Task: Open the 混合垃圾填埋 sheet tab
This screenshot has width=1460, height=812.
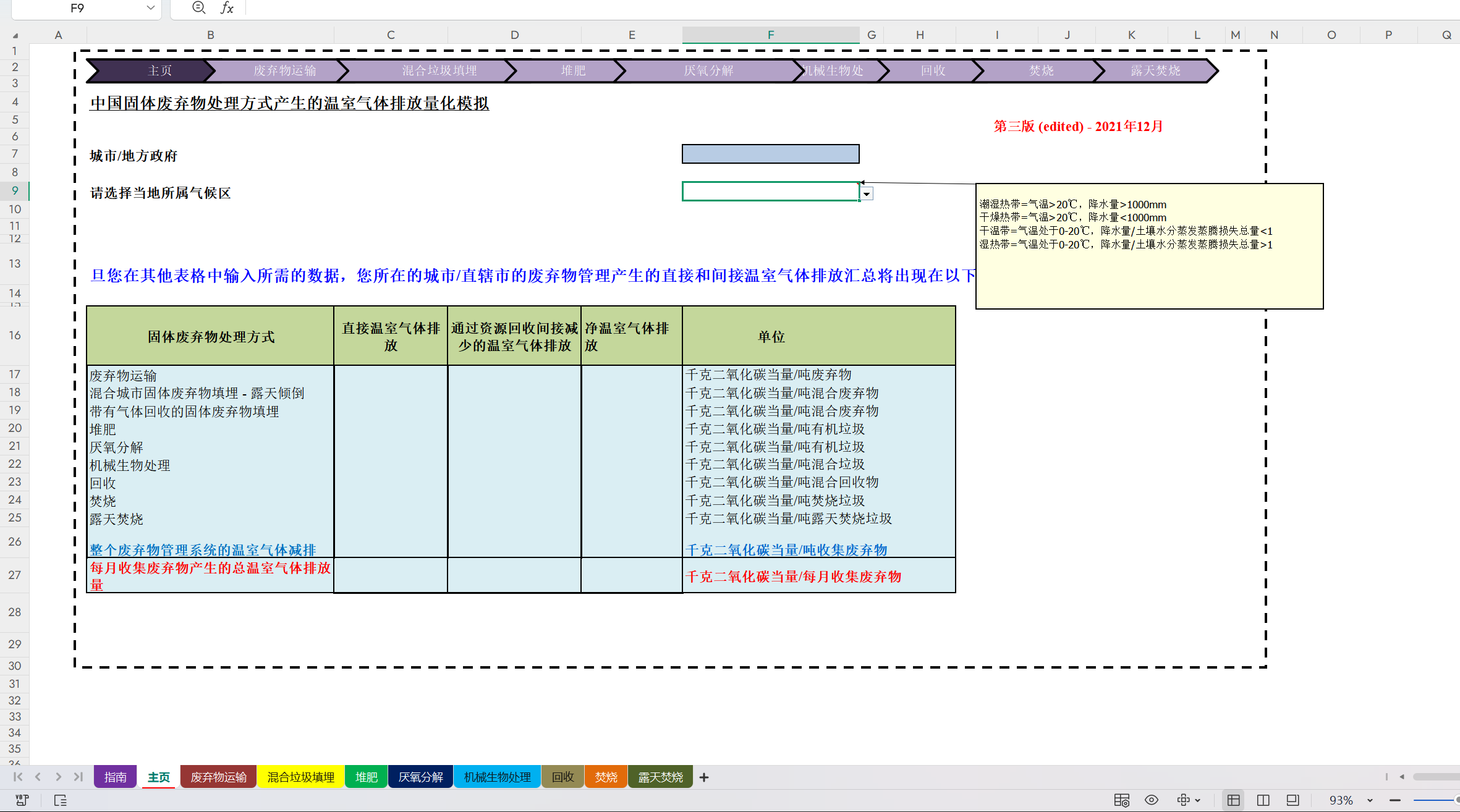Action: [x=300, y=777]
